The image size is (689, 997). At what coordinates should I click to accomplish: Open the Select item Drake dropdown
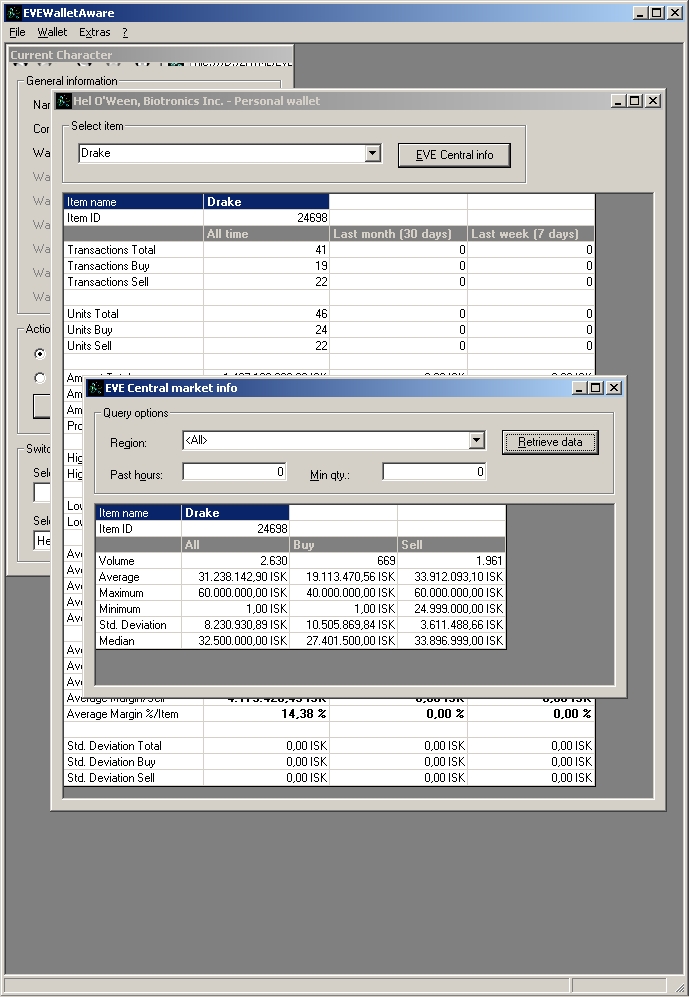[x=372, y=153]
